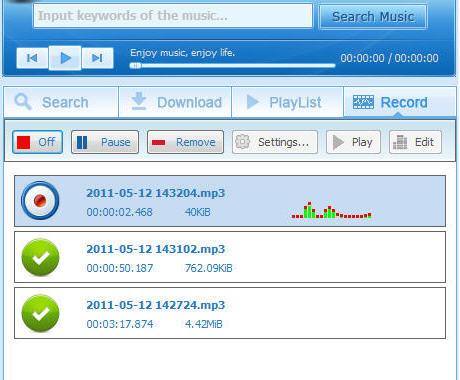This screenshot has height=380, width=460.
Task: Play the selected recording
Action: point(353,142)
